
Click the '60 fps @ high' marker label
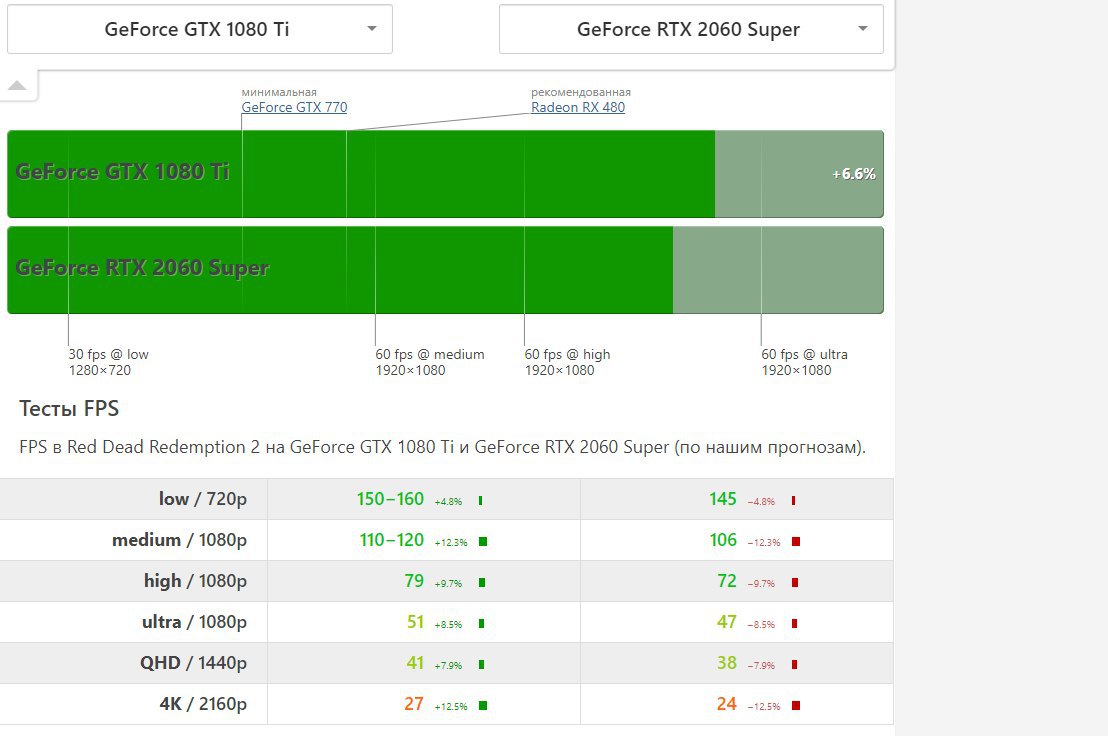567,362
